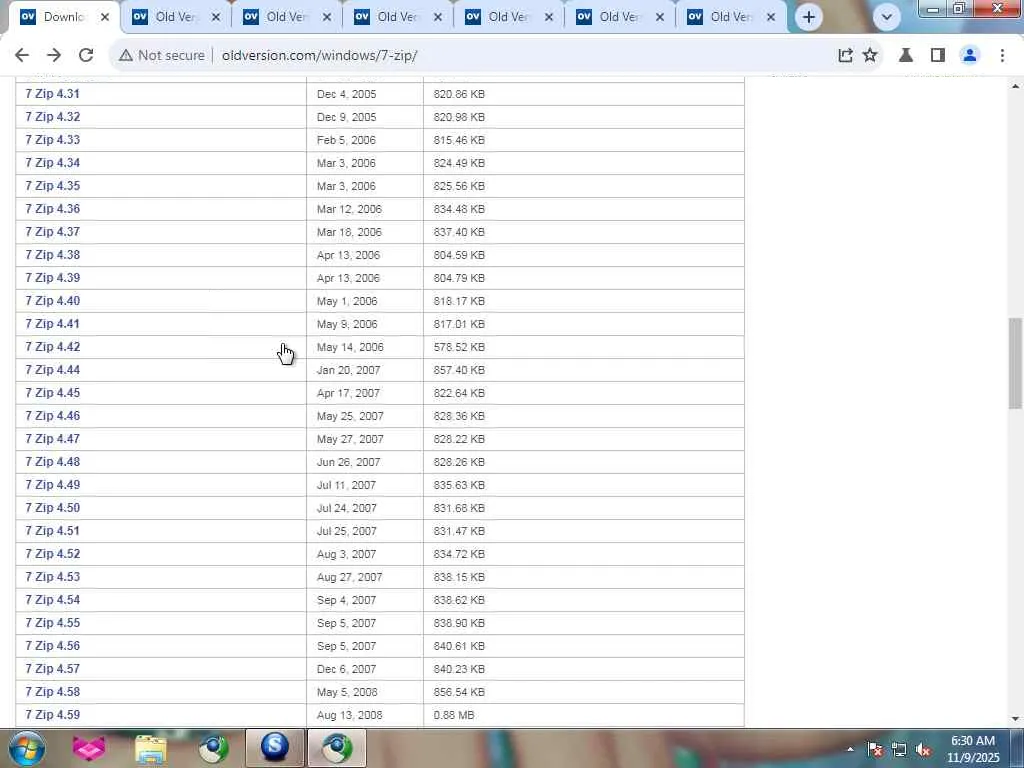Screen dimensions: 1024x768
Task: Switch to the fifth tab titled Old Ver
Action: pos(509,17)
